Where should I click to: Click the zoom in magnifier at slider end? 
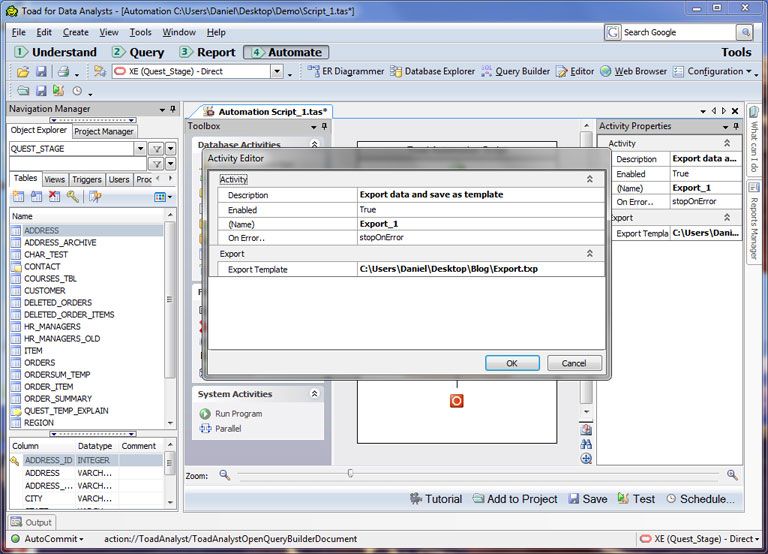pos(732,475)
